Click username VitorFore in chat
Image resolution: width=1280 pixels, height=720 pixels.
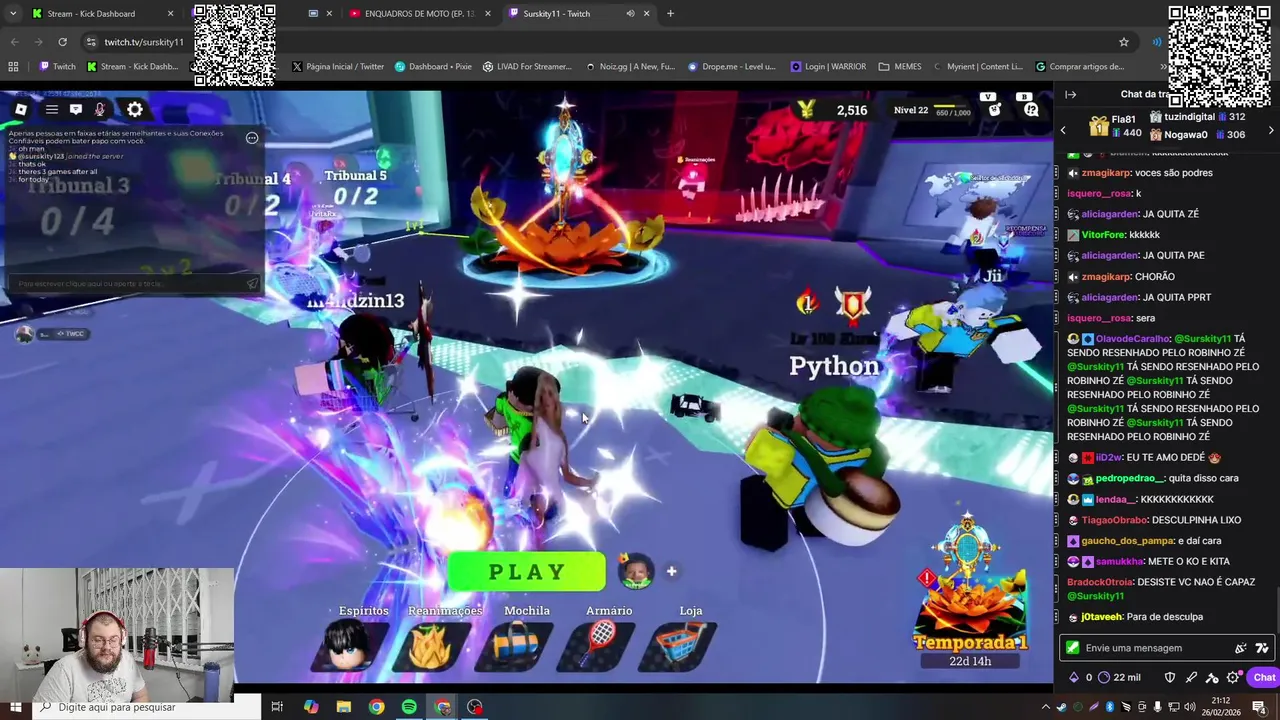pyautogui.click(x=1103, y=235)
